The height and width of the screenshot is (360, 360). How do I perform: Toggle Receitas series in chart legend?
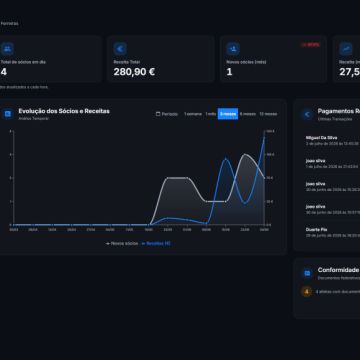(x=156, y=244)
